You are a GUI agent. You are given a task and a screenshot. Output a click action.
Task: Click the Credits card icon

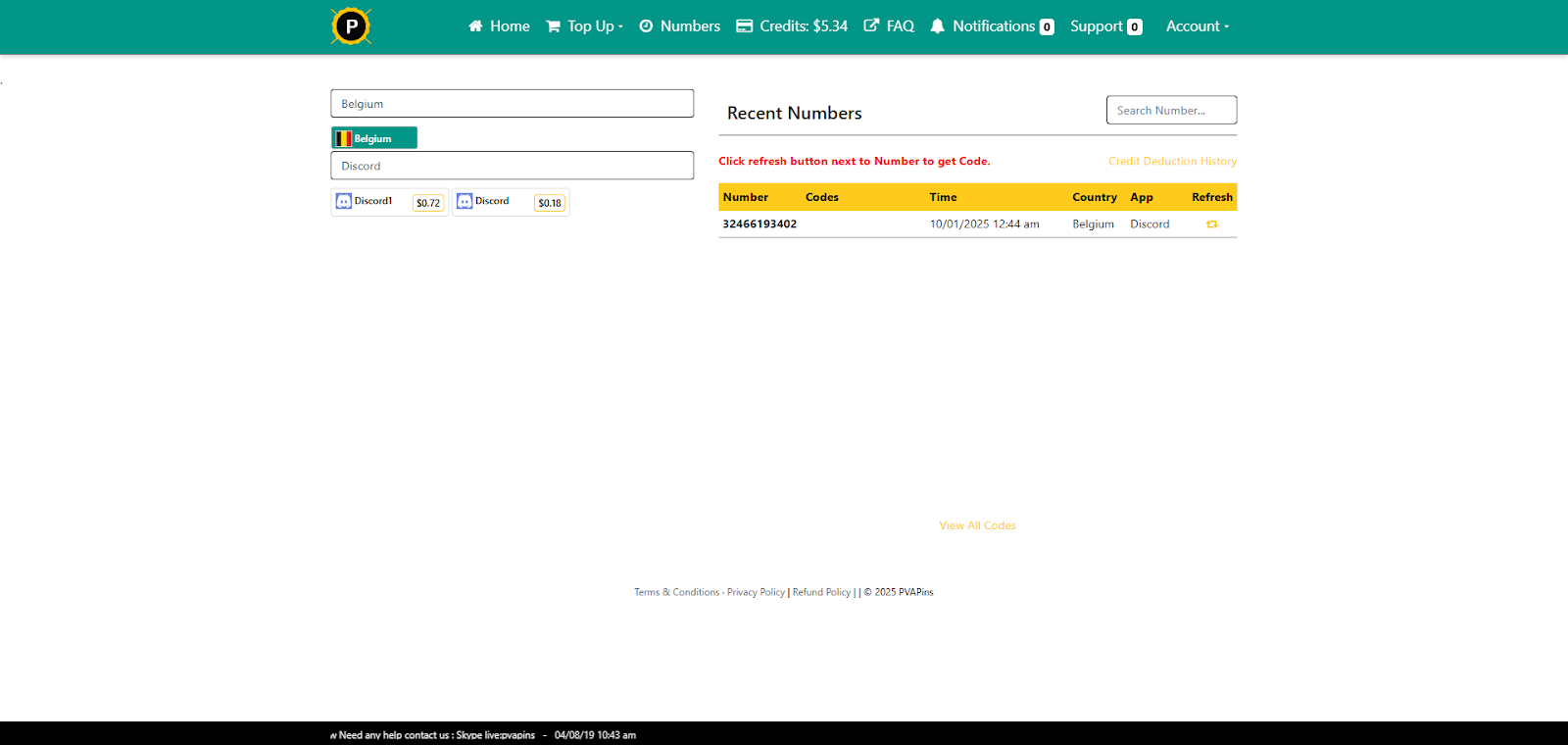(745, 26)
